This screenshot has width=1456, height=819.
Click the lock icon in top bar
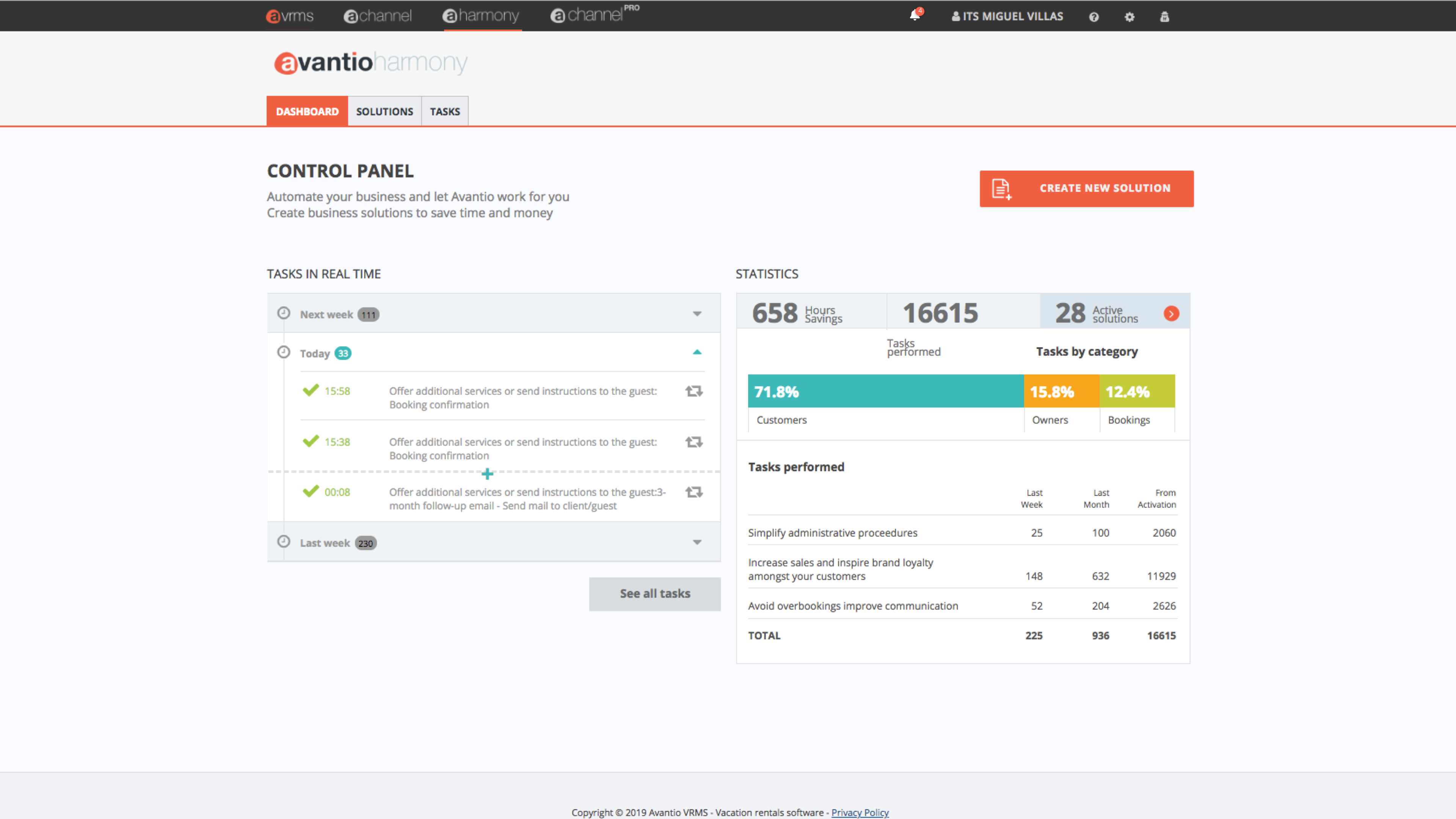(x=1164, y=17)
